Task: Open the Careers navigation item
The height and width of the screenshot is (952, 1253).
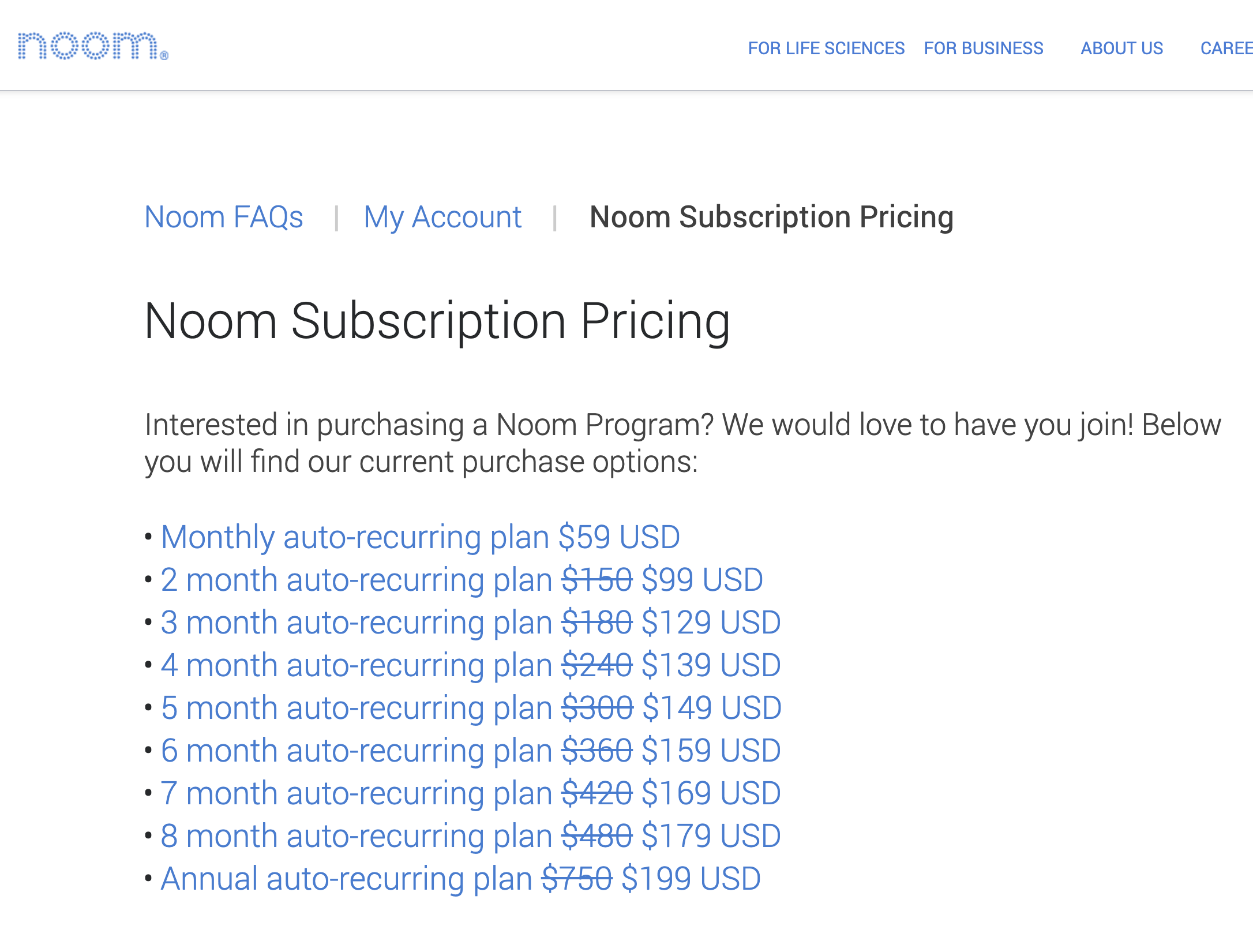Action: coord(1226,48)
